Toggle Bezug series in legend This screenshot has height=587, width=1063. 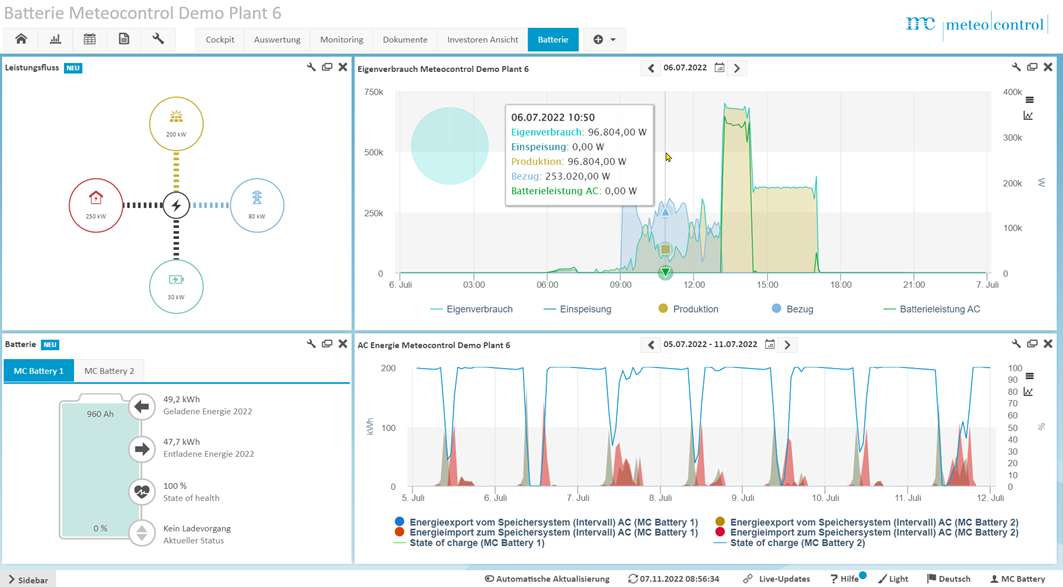[x=793, y=309]
